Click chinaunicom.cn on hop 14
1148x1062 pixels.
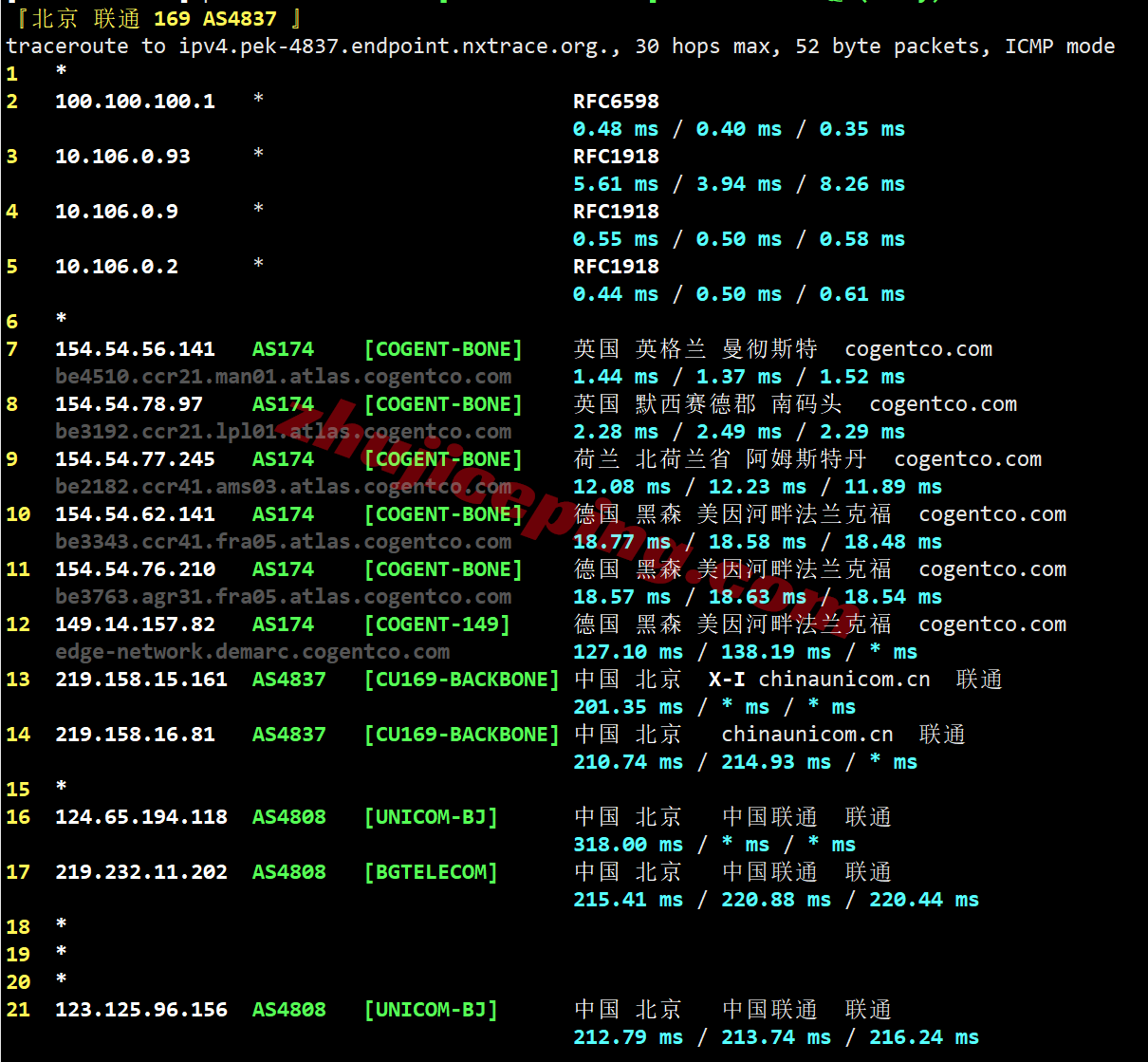[807, 735]
